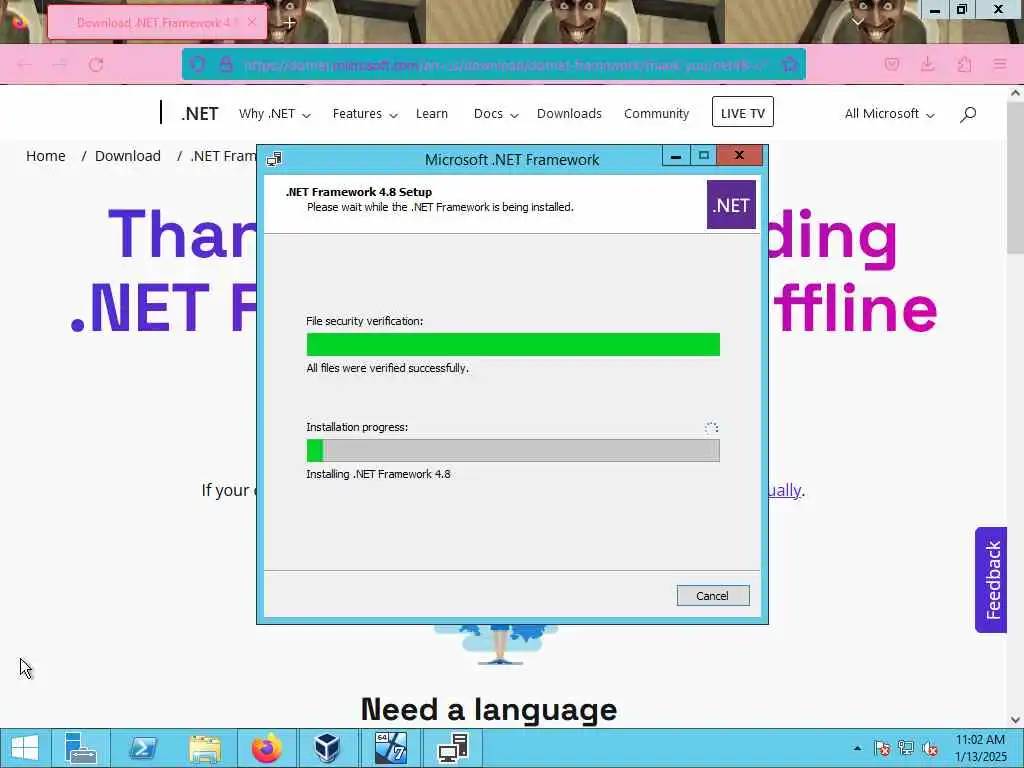
Task: Open the Firefox hamburger menu
Action: coord(1000,64)
